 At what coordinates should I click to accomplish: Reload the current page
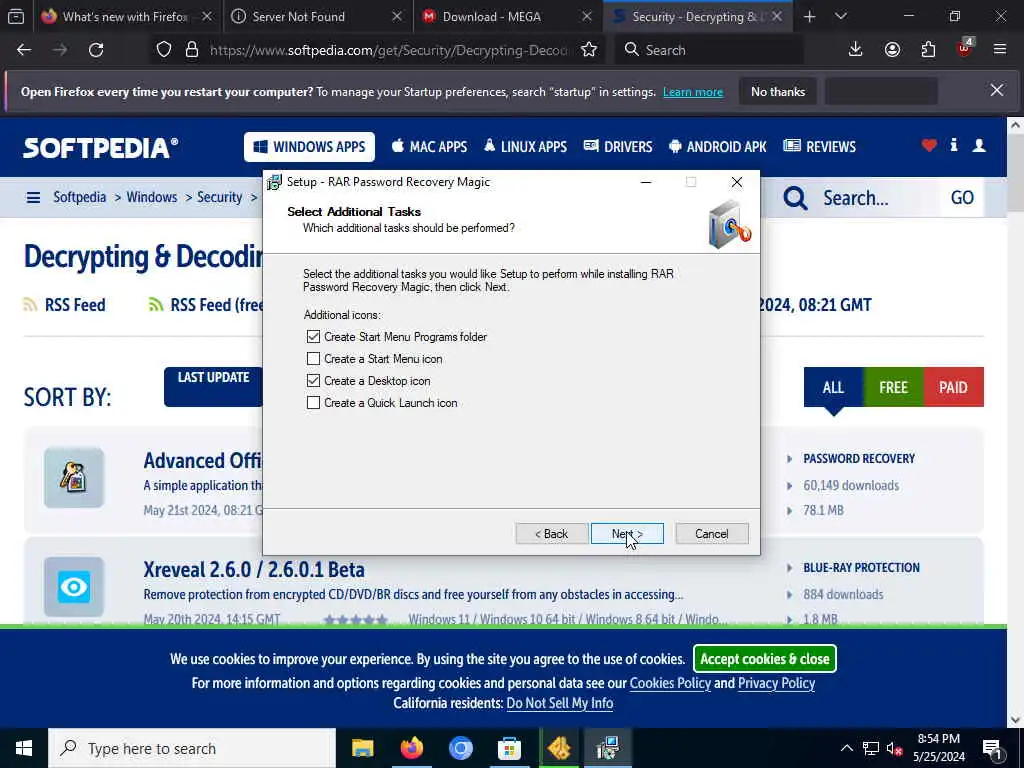tap(96, 50)
